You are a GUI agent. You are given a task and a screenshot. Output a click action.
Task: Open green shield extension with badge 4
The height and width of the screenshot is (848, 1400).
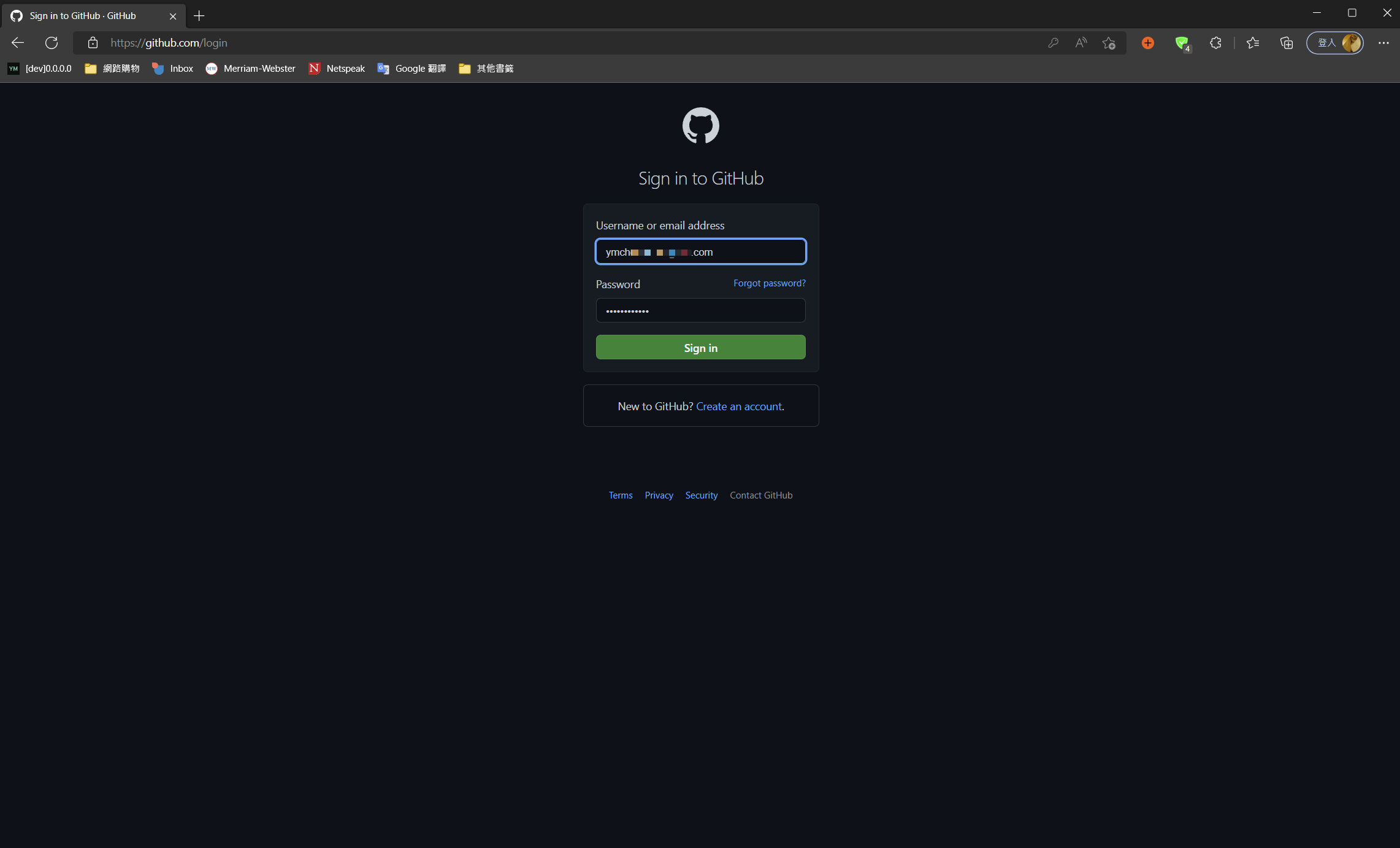pos(1182,44)
